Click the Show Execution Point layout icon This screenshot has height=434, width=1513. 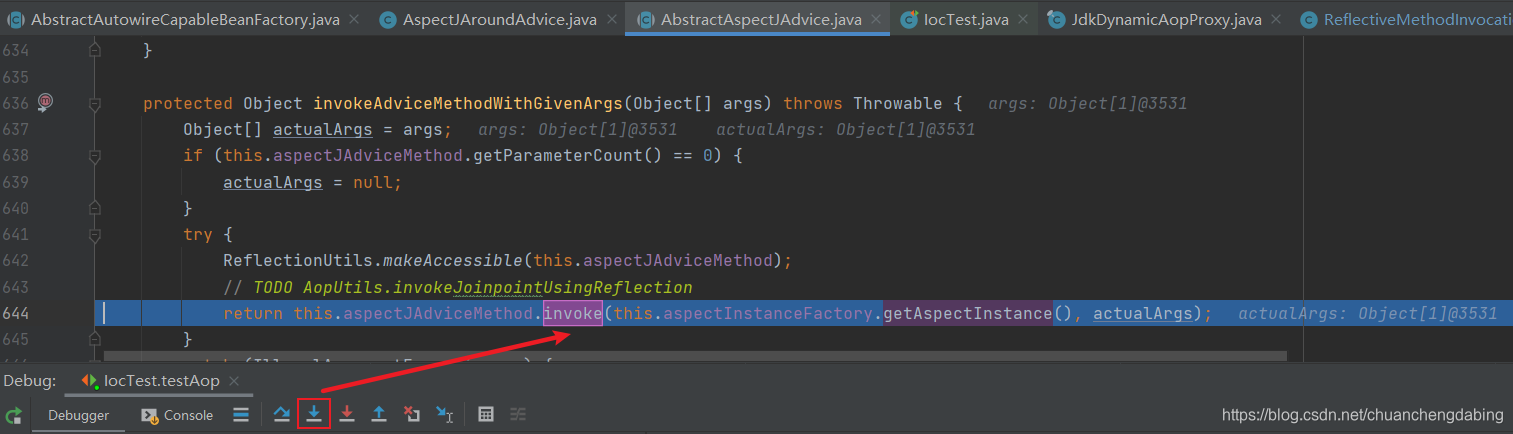[241, 414]
